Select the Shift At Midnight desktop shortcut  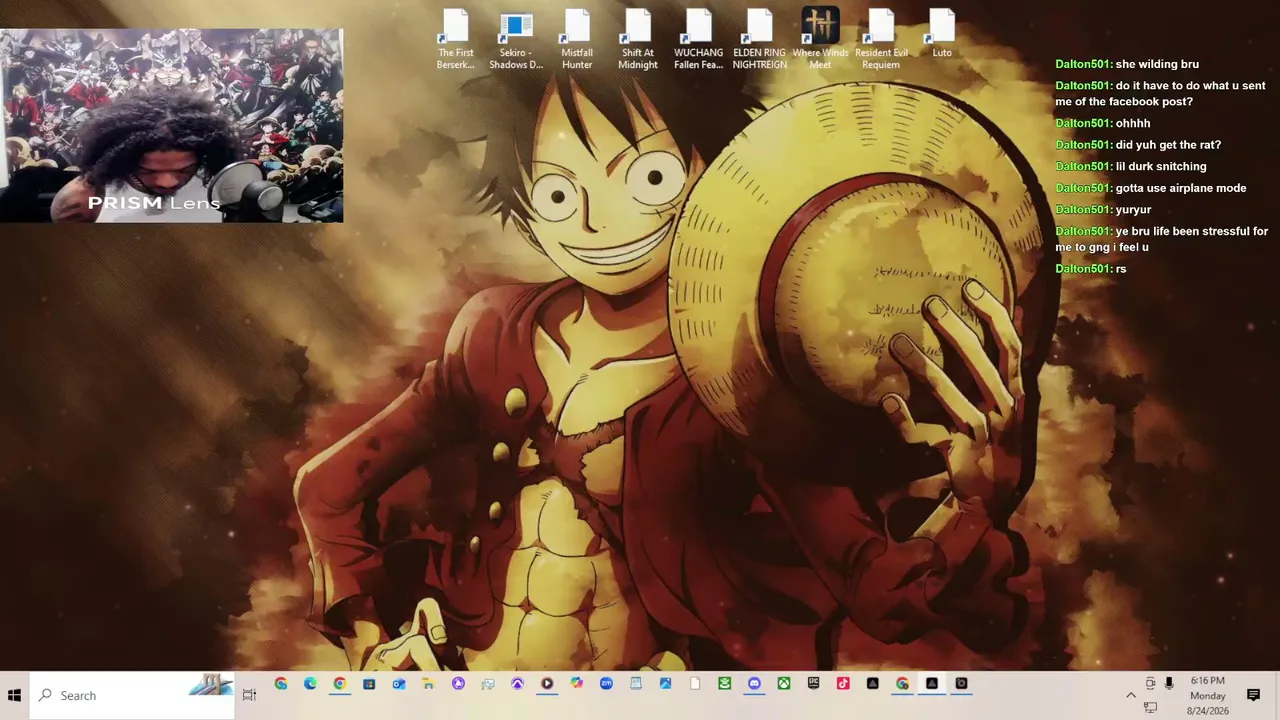[638, 40]
